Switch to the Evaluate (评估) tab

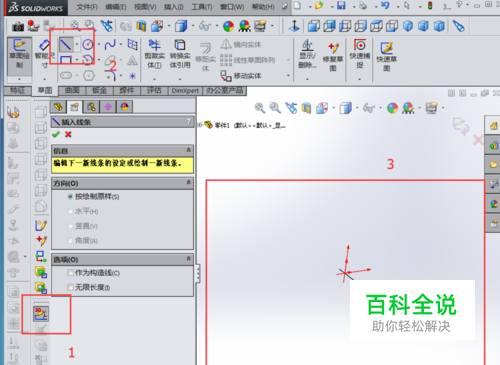154,90
